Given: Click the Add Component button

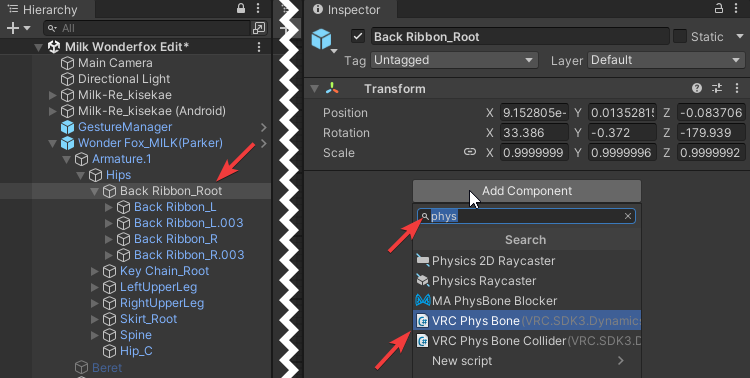Looking at the screenshot, I should (x=527, y=191).
